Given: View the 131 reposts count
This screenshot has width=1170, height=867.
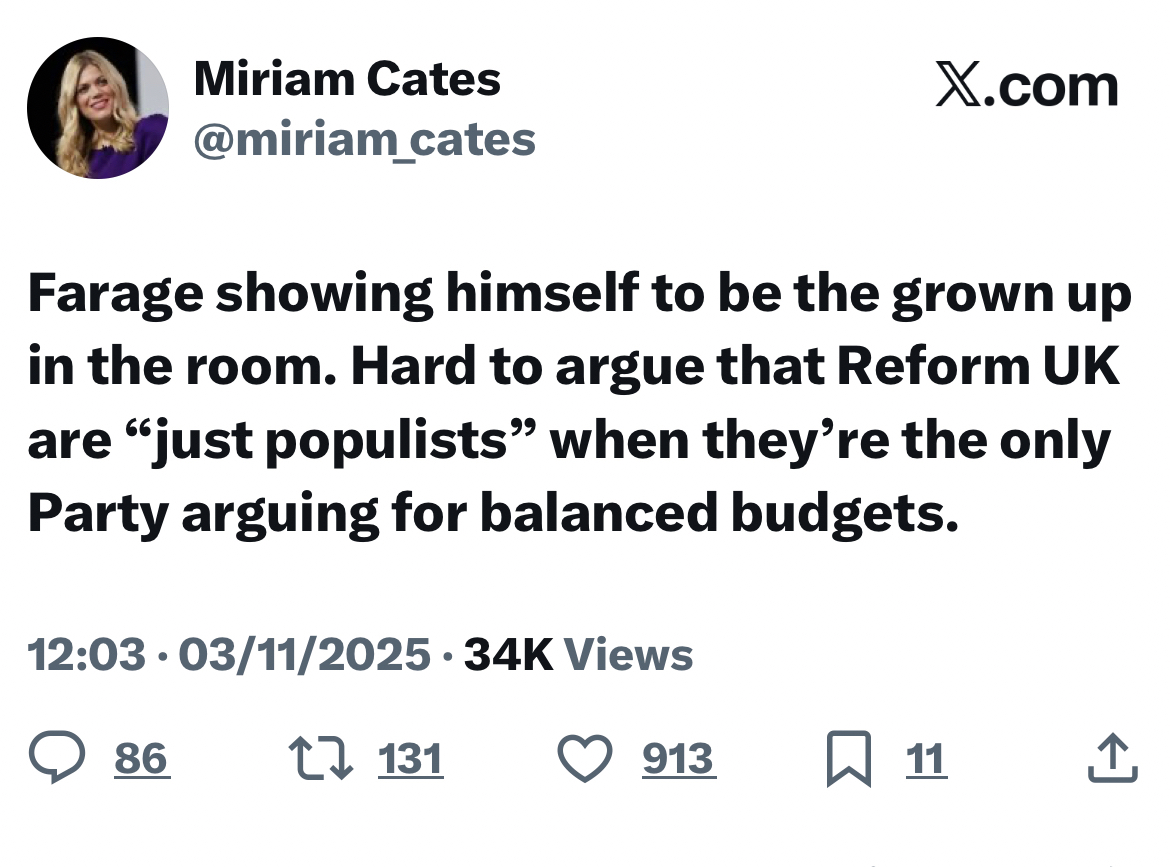Looking at the screenshot, I should pos(410,759).
